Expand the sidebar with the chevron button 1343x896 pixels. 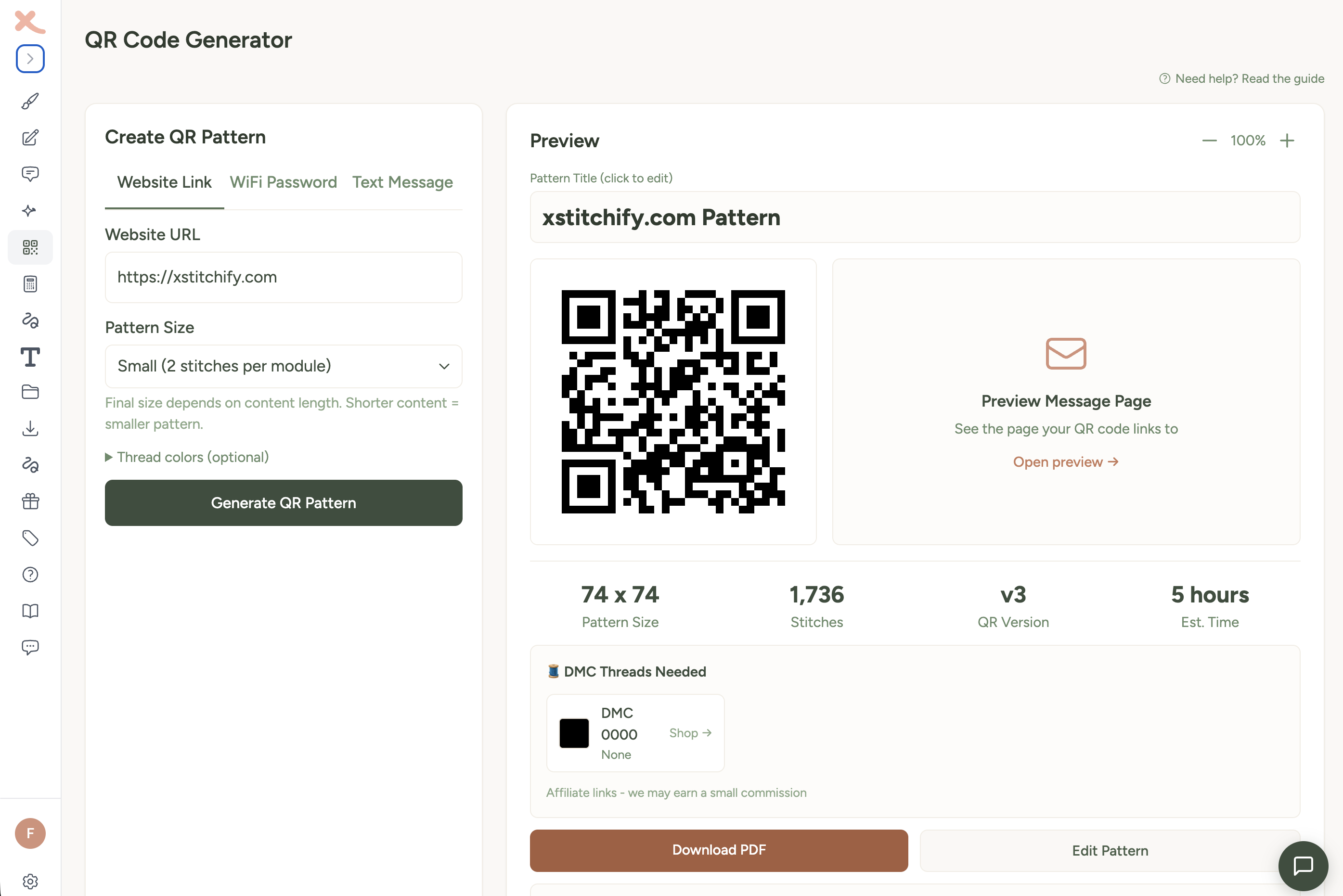click(x=30, y=58)
